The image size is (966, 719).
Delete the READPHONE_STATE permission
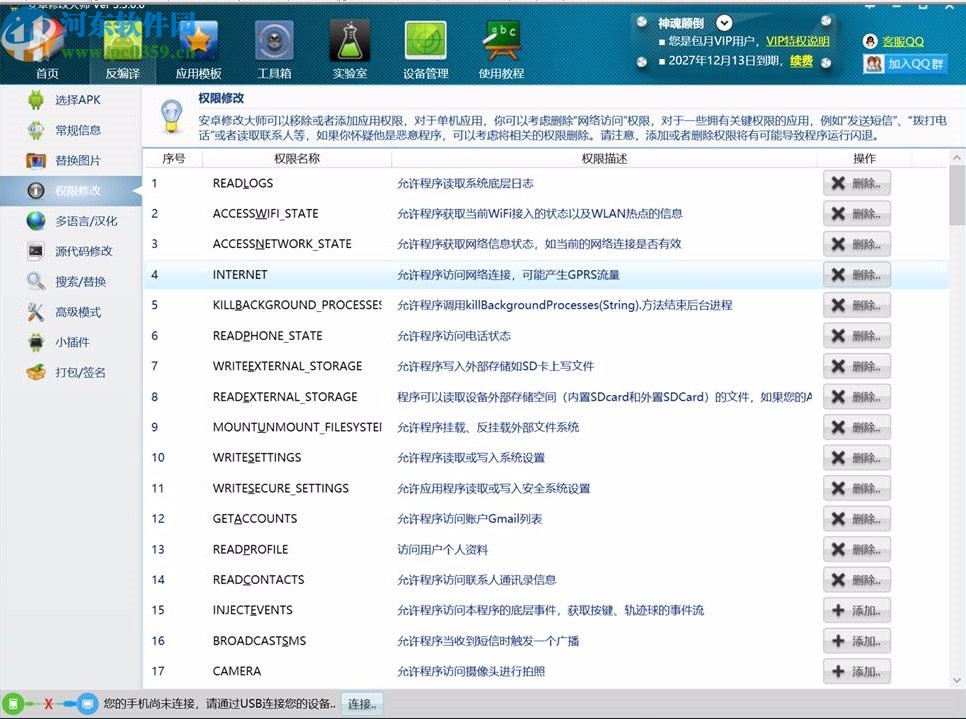(x=857, y=336)
